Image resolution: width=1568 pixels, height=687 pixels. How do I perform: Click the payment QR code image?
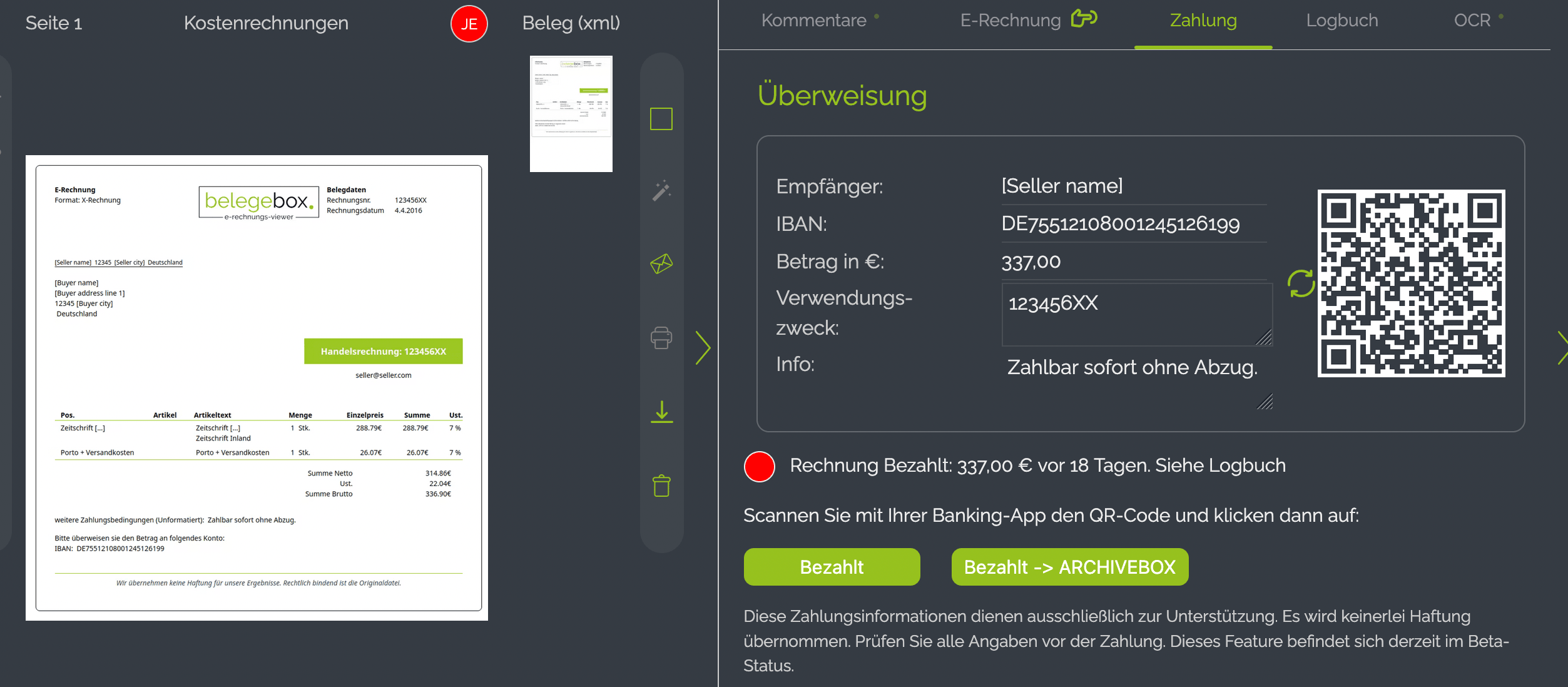[x=1410, y=283]
